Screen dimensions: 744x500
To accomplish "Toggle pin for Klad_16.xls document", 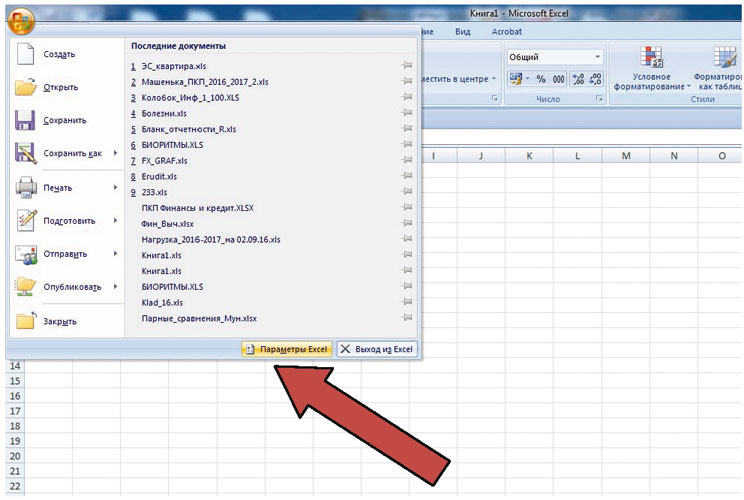I will coord(407,302).
